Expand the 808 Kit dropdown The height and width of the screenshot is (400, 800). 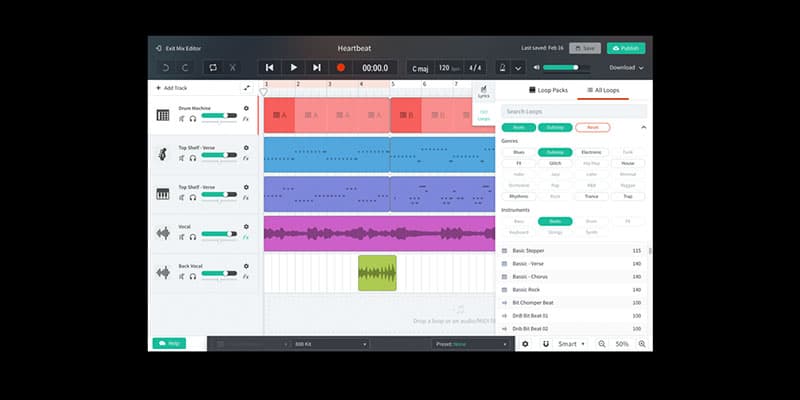330,344
